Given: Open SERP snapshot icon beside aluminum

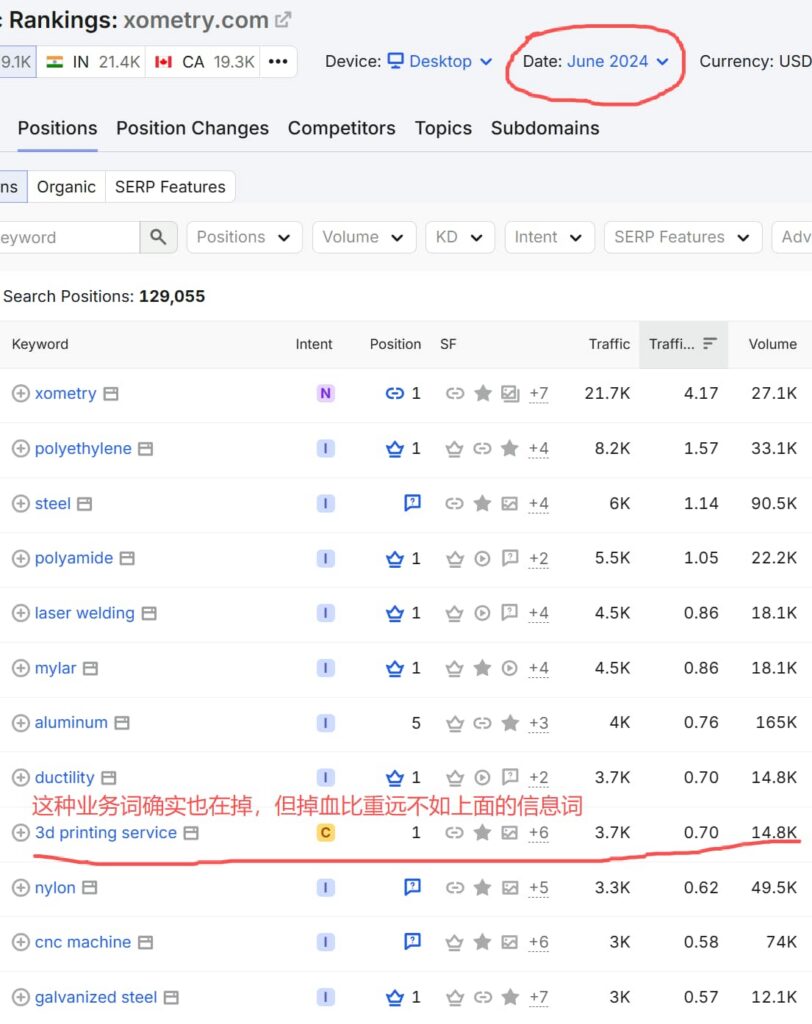Looking at the screenshot, I should click(x=122, y=723).
